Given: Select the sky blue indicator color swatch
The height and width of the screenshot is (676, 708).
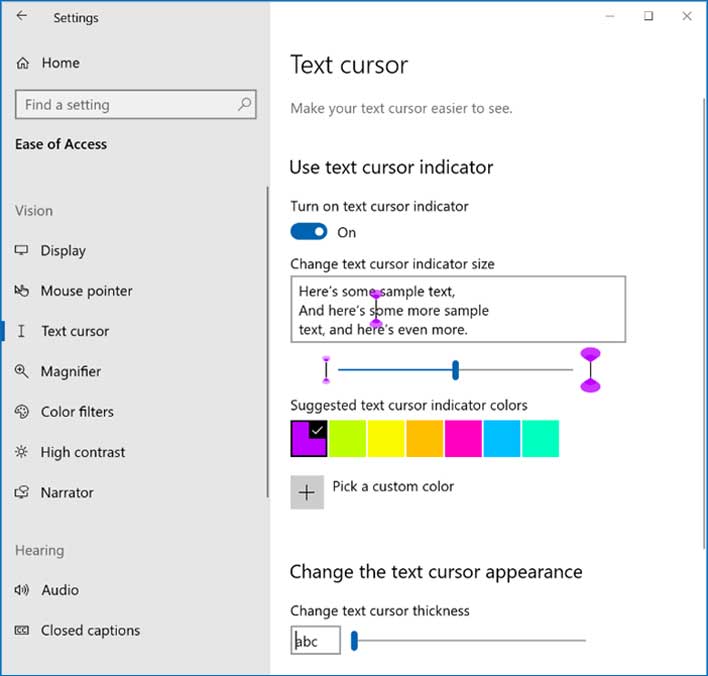Looking at the screenshot, I should (x=502, y=438).
